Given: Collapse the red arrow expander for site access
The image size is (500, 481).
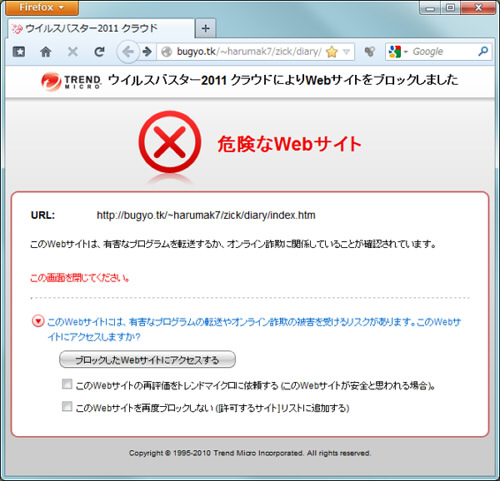Looking at the screenshot, I should [38, 321].
